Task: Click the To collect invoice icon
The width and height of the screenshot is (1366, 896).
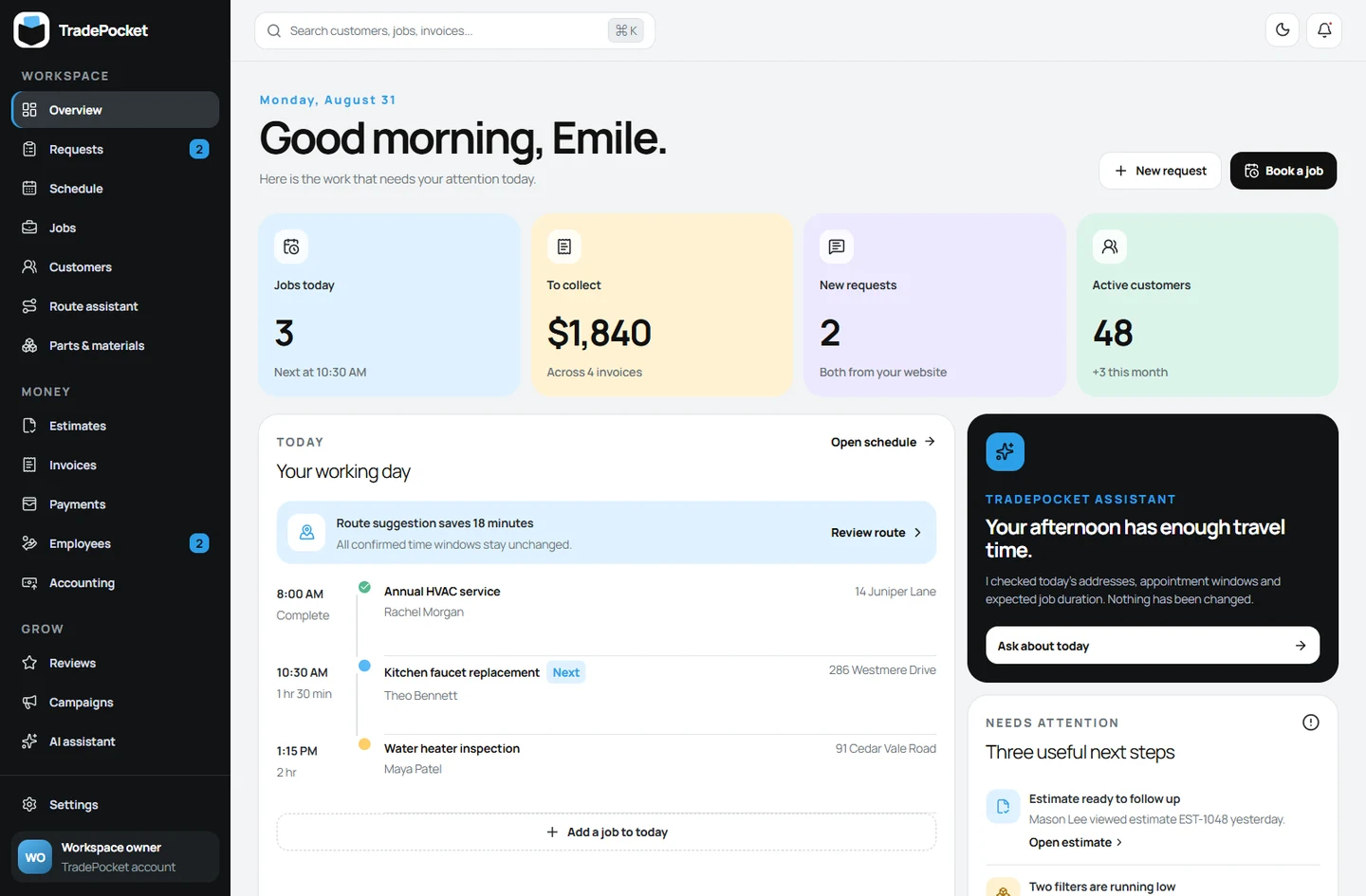Action: (x=564, y=247)
